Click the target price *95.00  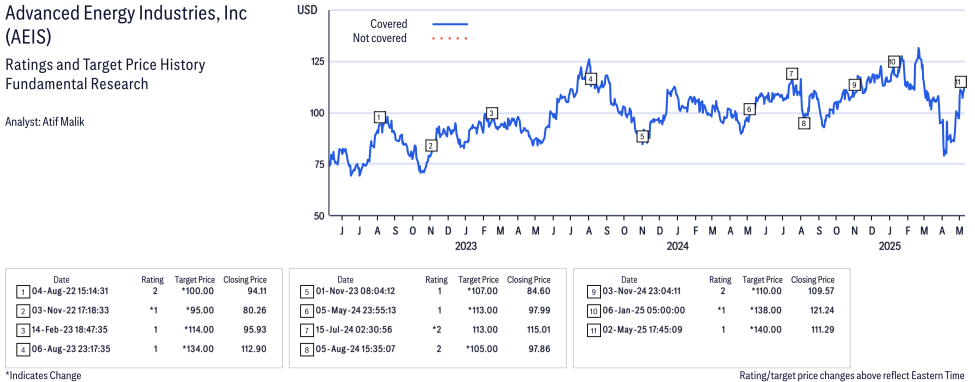coord(200,310)
